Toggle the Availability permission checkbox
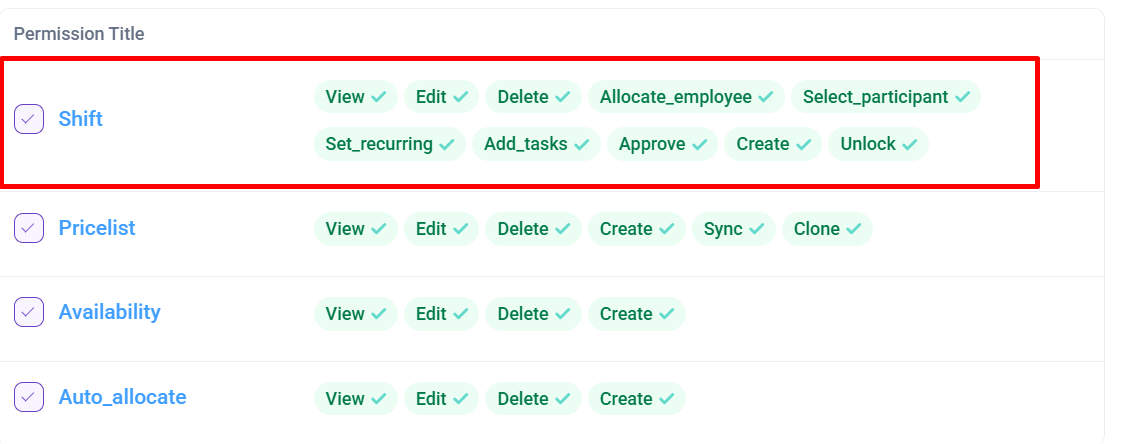 tap(28, 312)
